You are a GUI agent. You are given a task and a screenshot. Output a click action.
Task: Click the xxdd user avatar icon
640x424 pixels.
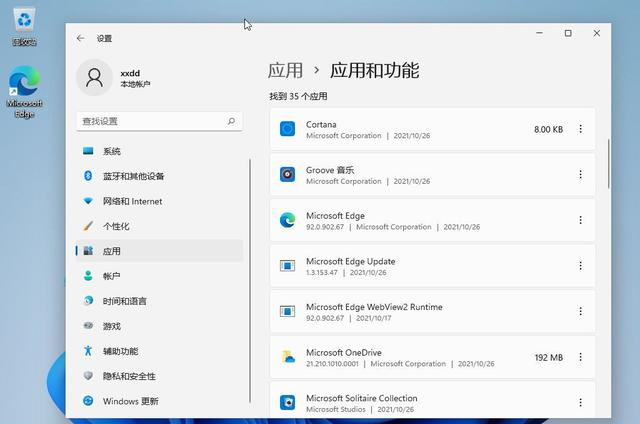coord(96,79)
